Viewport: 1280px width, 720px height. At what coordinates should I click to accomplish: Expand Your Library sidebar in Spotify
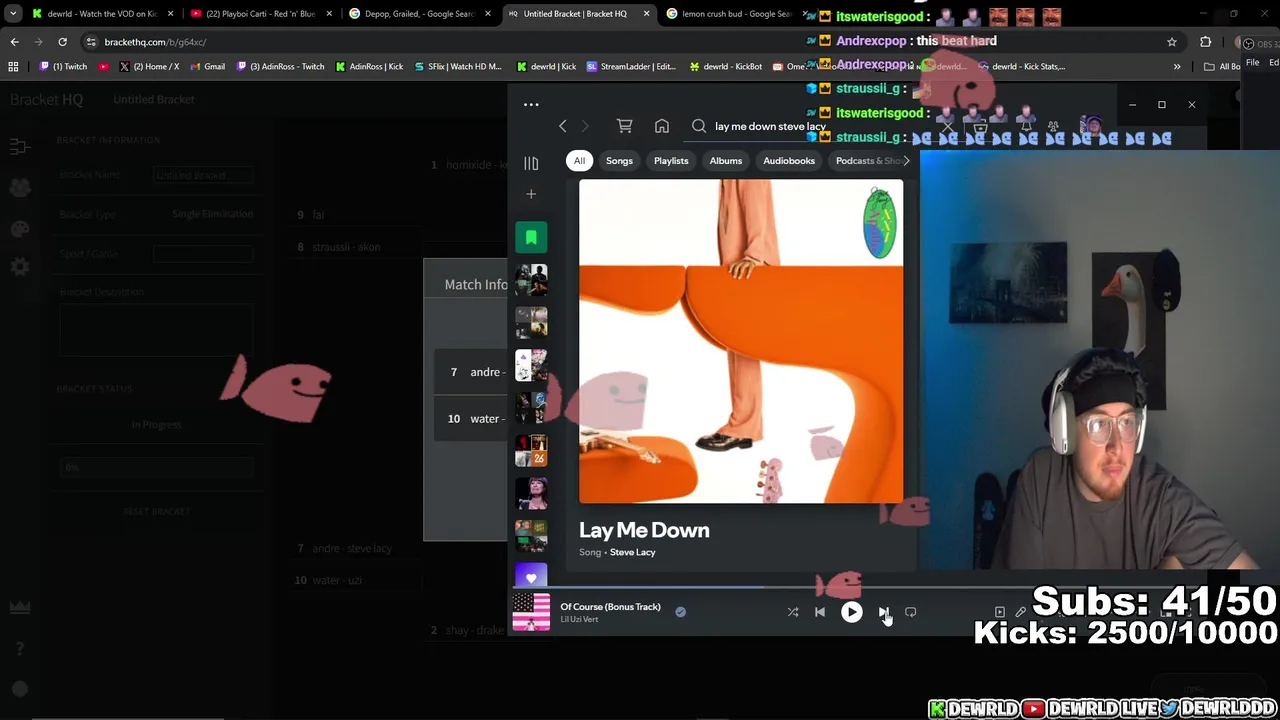point(531,162)
